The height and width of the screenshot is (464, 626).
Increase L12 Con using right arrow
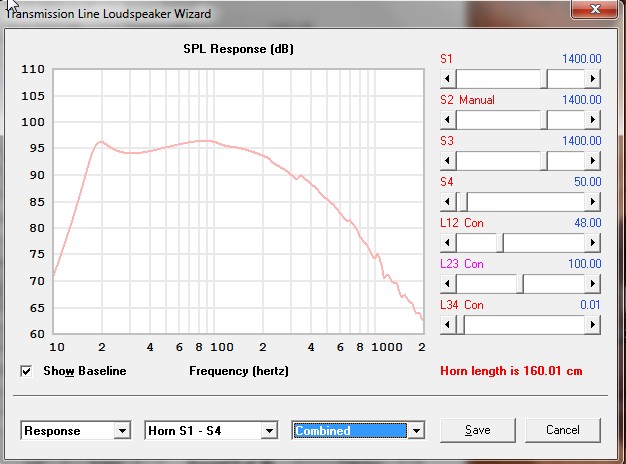point(593,243)
